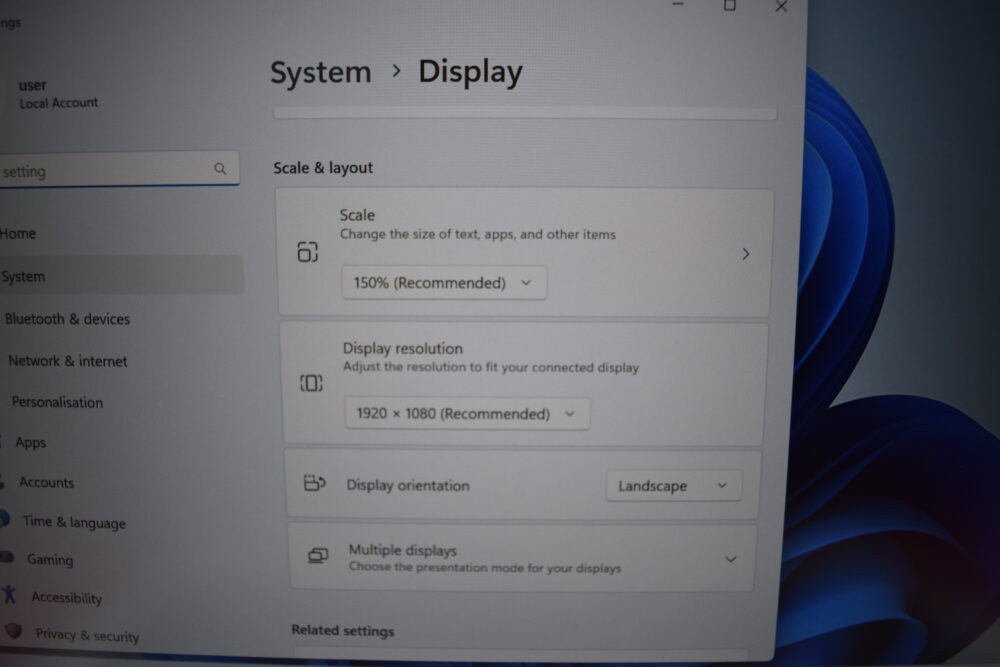Click 'Choose the presentation mode' description
Viewport: 1000px width, 667px height.
[x=485, y=568]
